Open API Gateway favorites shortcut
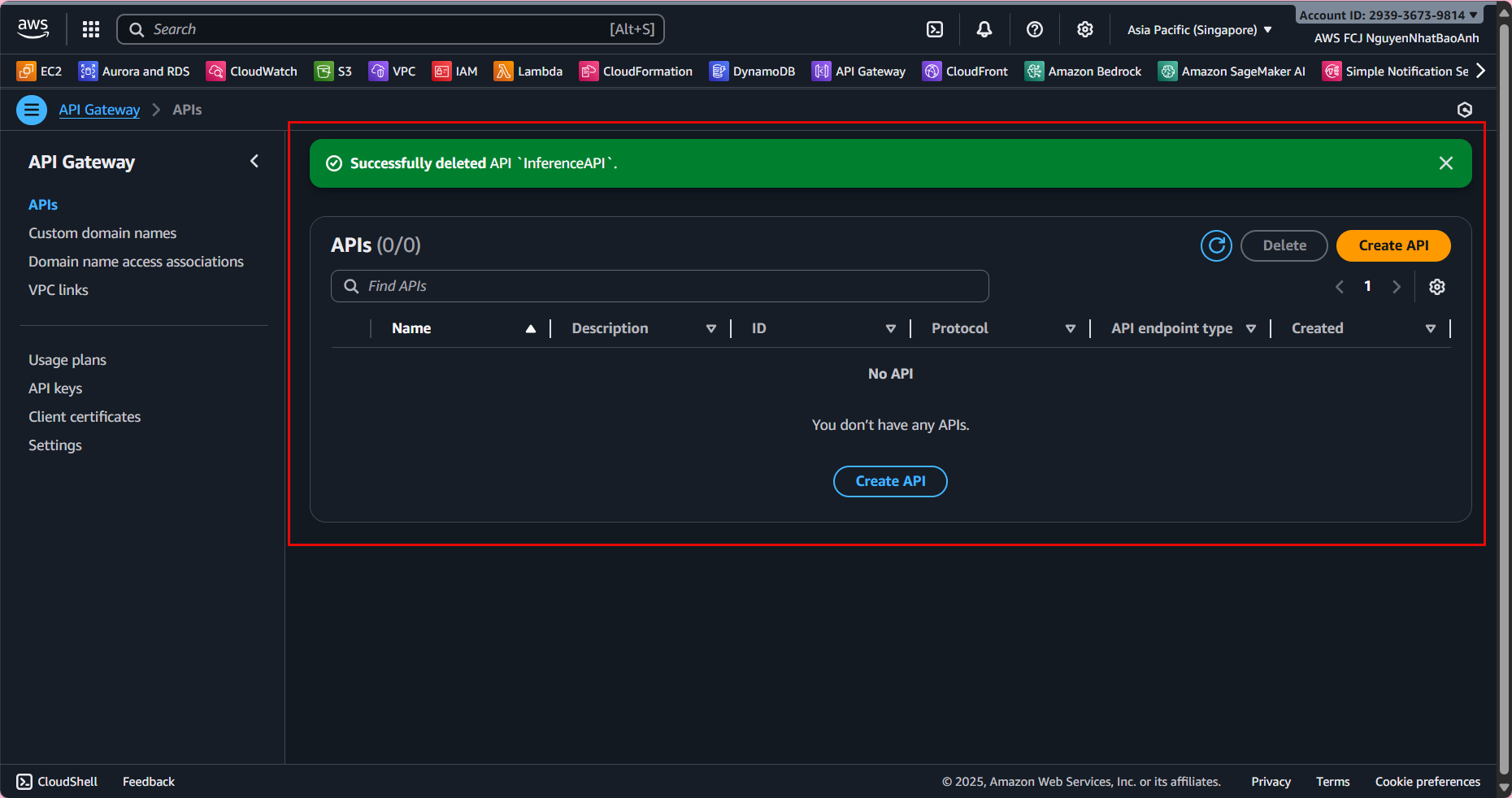 (859, 72)
